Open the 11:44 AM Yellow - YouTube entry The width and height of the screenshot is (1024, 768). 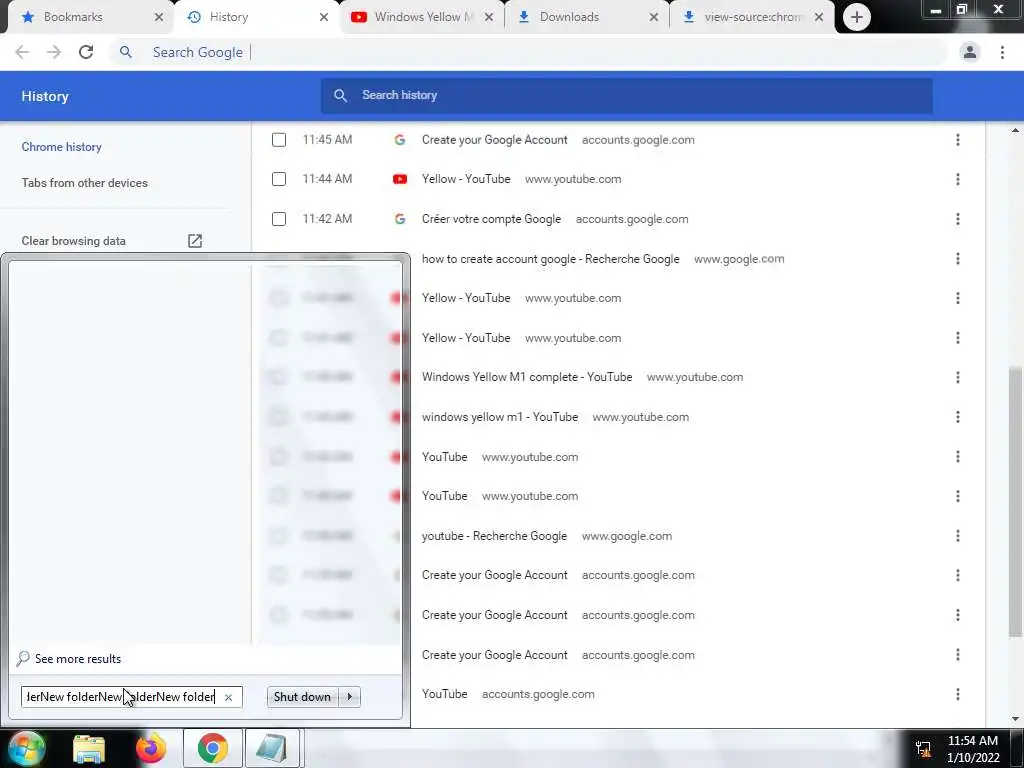pos(466,179)
